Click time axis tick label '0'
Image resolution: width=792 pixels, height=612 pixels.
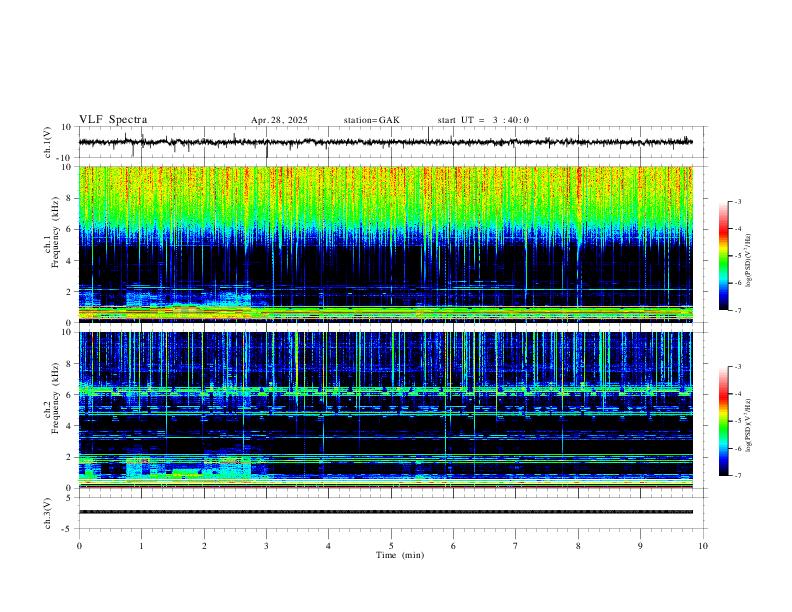[x=79, y=546]
